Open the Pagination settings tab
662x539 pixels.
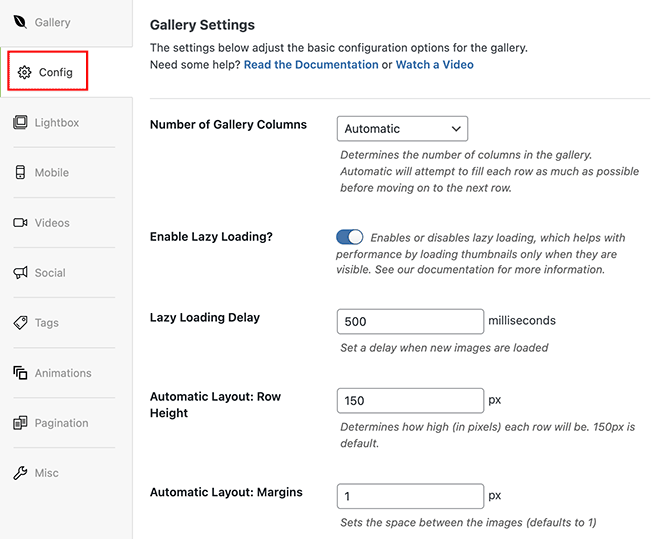[x=62, y=423]
